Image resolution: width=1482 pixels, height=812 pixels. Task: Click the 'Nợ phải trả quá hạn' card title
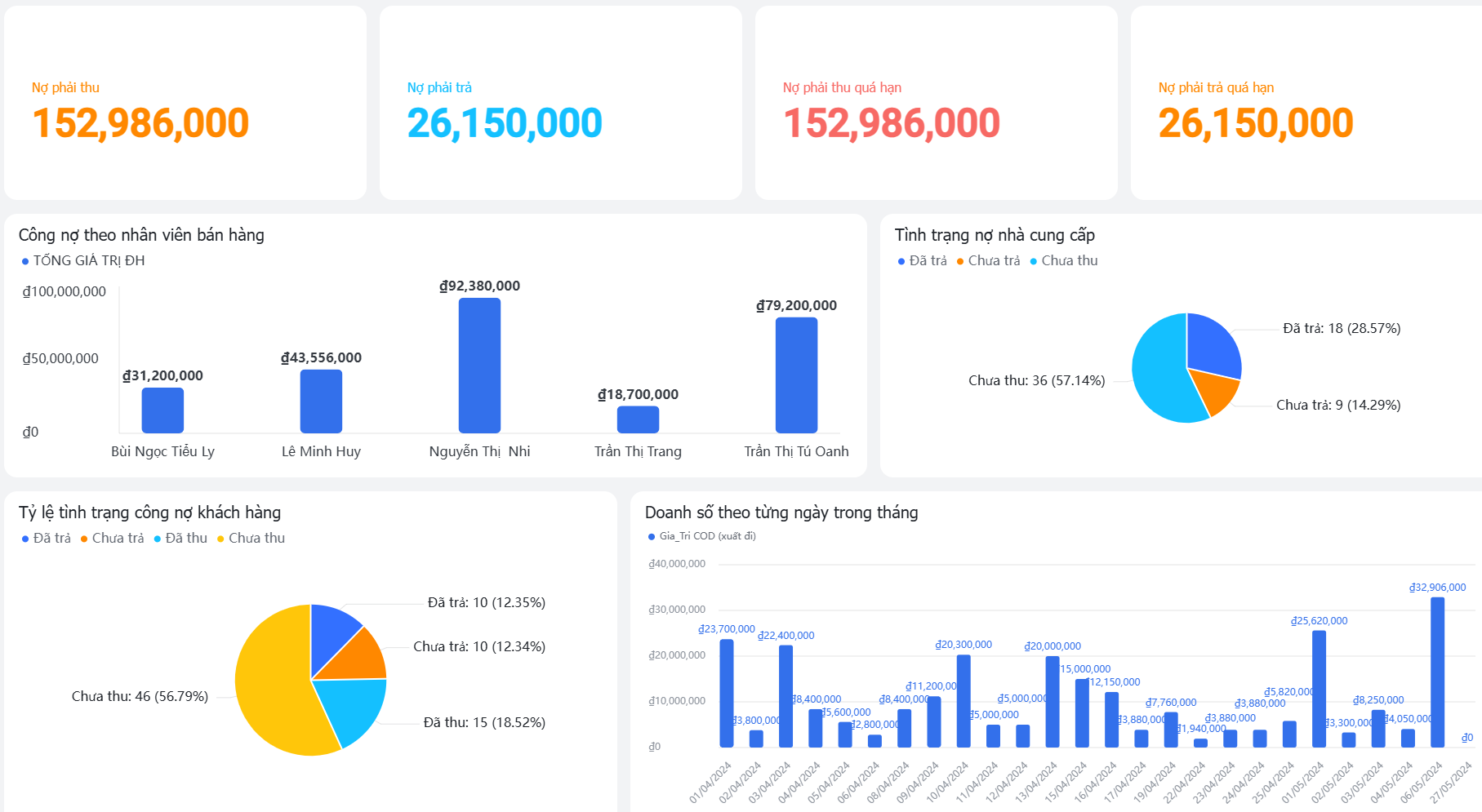1216,87
